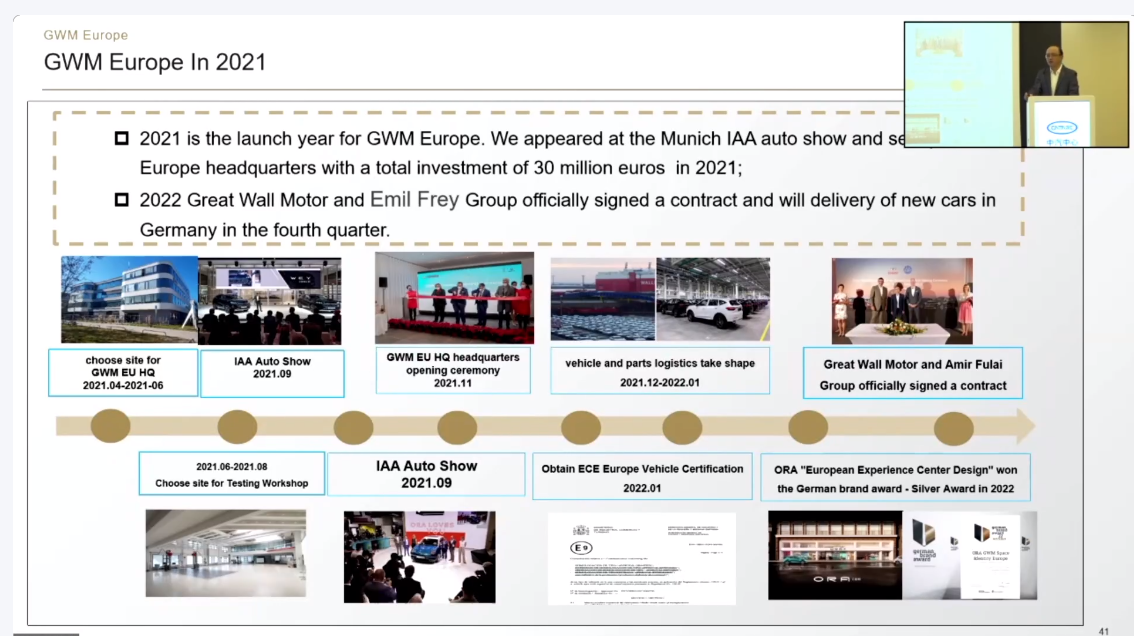Open the ORA storefront photo
This screenshot has height=636, width=1134.
pos(835,556)
